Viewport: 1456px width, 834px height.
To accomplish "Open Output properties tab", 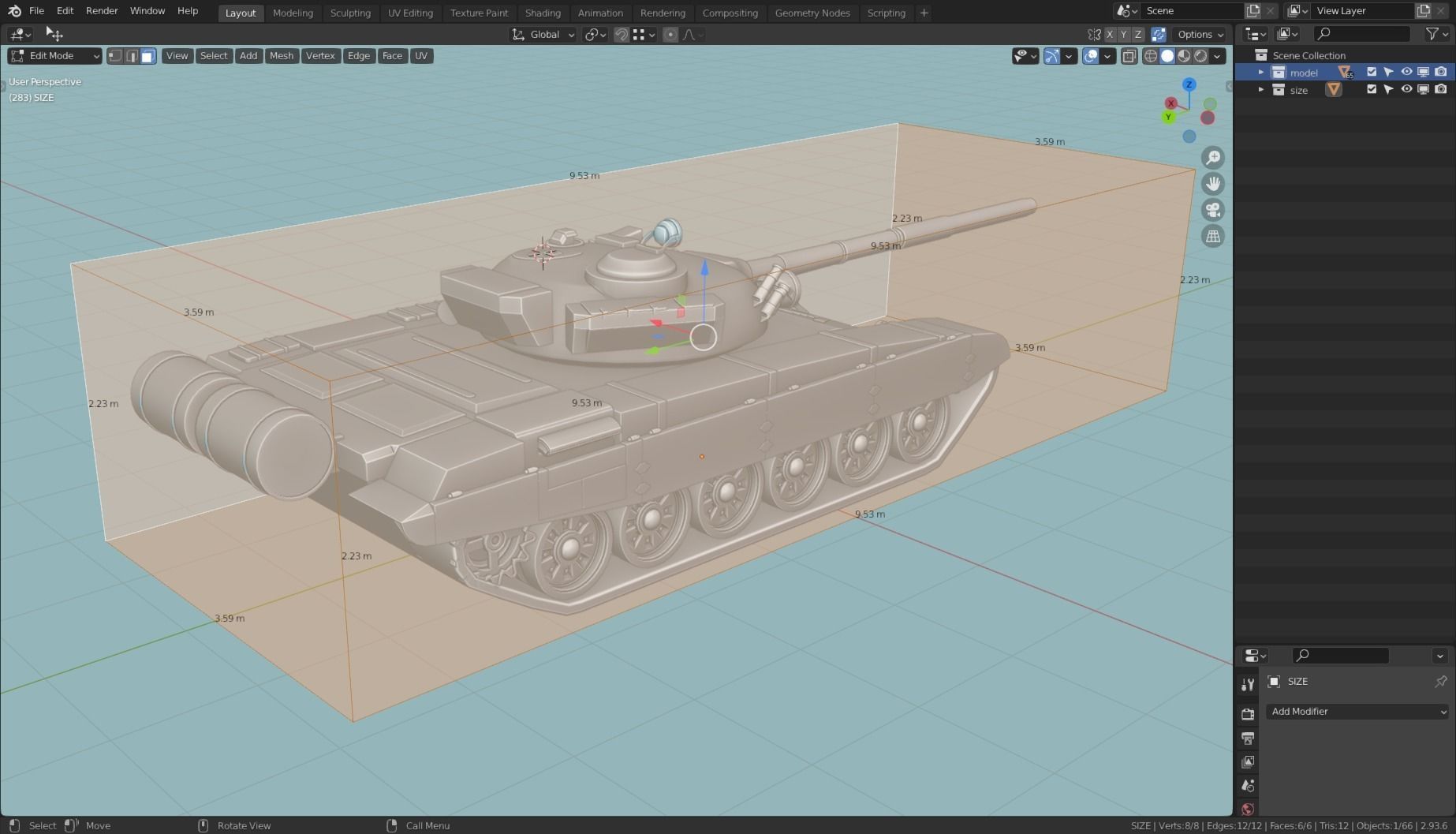I will pyautogui.click(x=1248, y=739).
